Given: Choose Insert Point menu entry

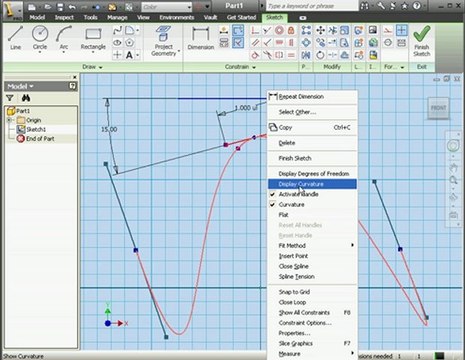Looking at the screenshot, I should 312,256.
